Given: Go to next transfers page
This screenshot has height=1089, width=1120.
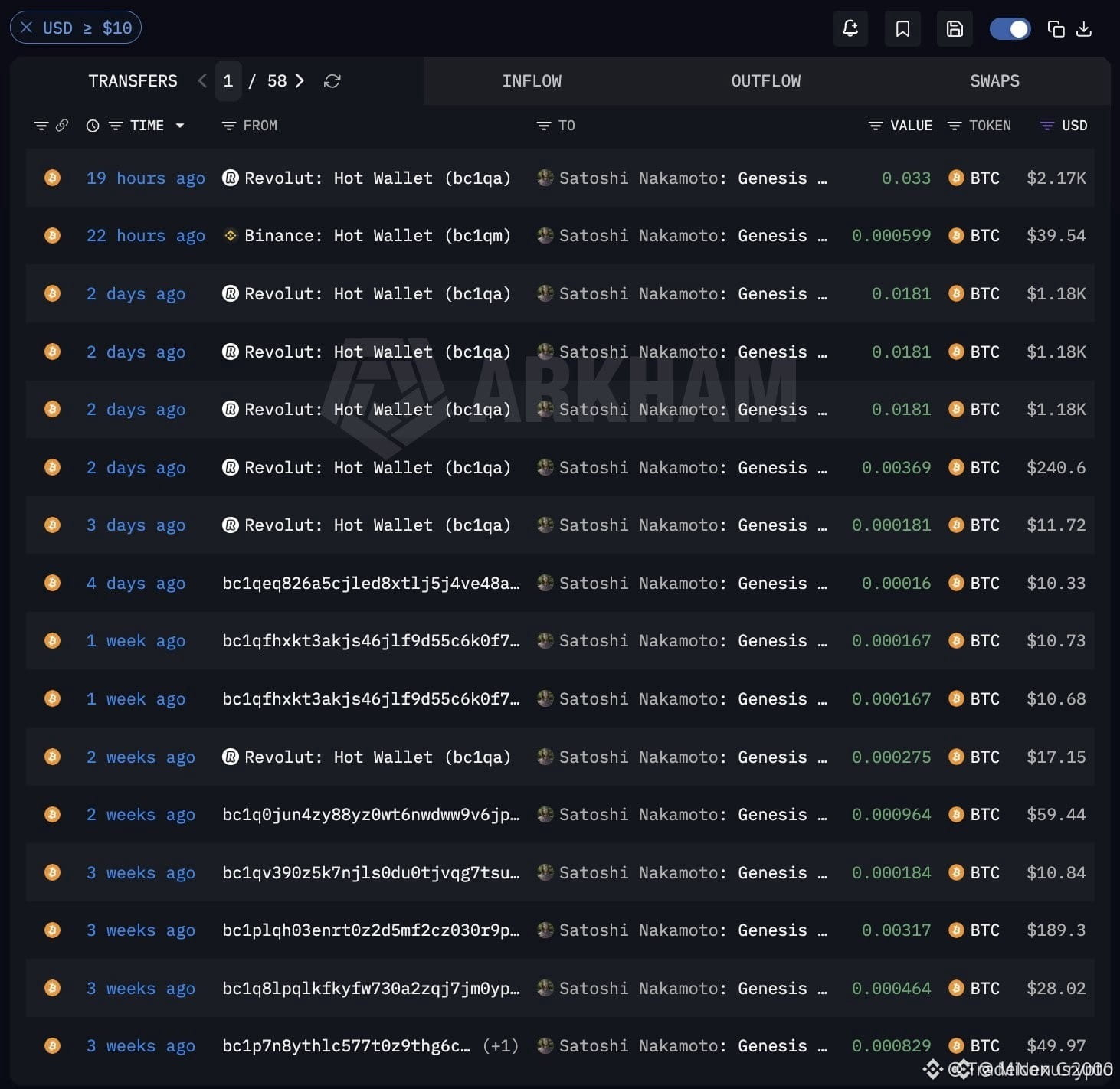Looking at the screenshot, I should pyautogui.click(x=300, y=80).
